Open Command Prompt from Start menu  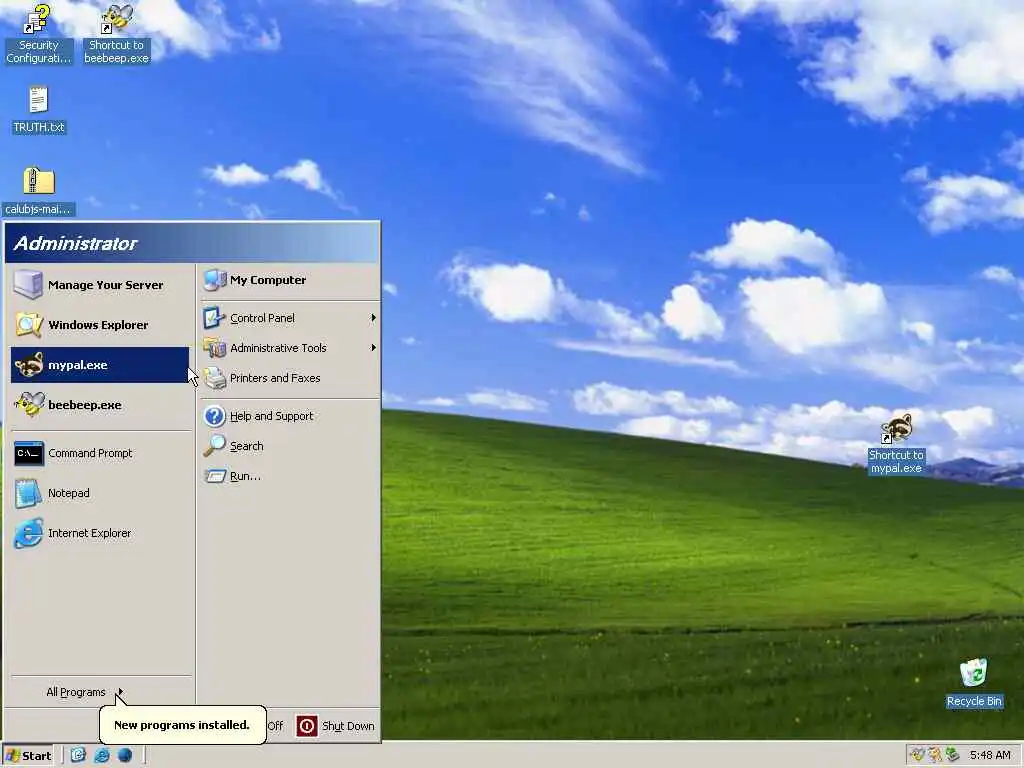click(x=100, y=453)
